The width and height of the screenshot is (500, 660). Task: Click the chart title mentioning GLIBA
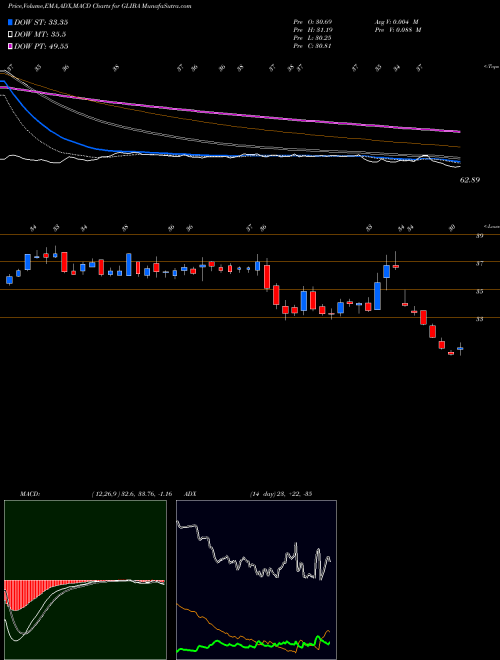pos(100,6)
